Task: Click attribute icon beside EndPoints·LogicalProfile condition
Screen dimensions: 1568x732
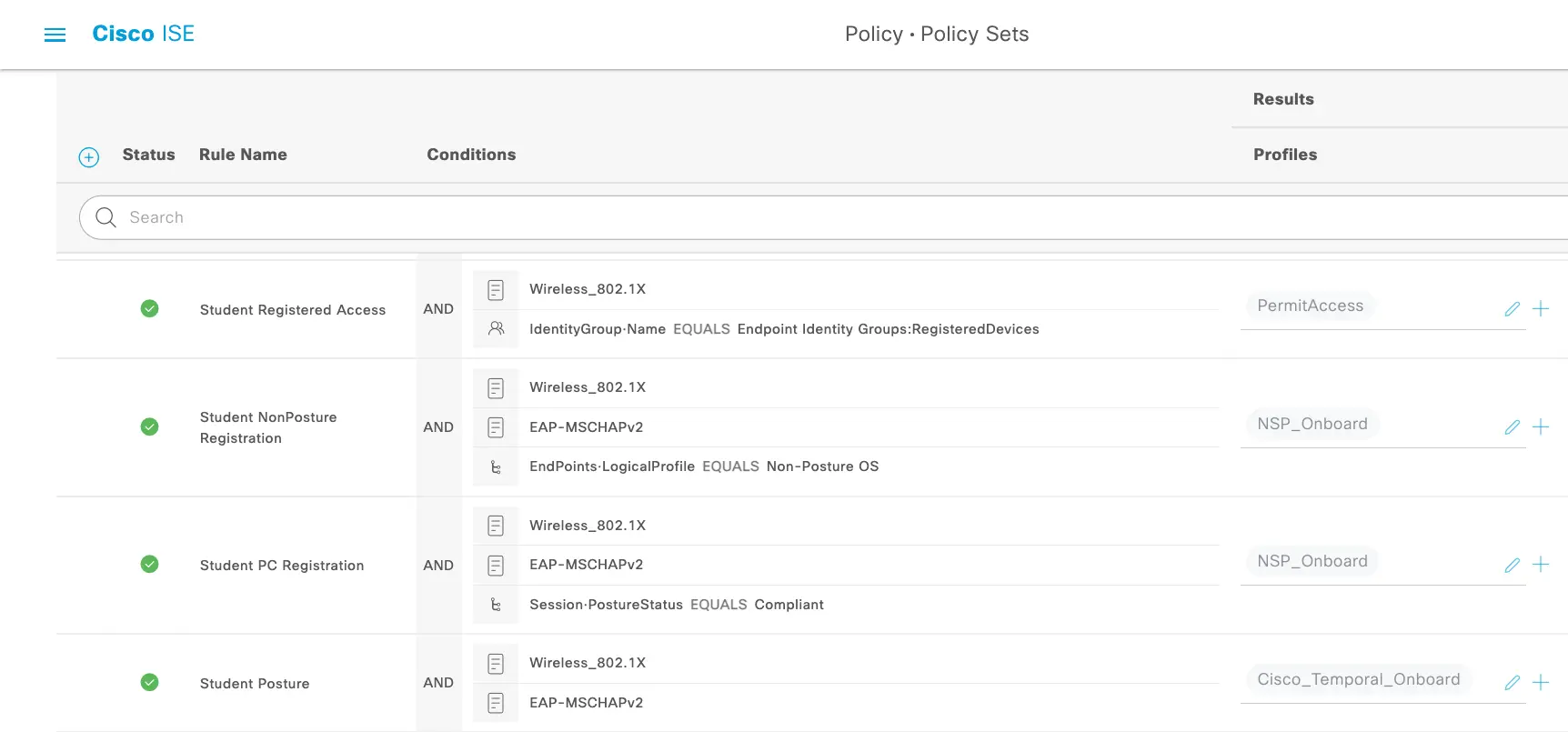Action: (496, 467)
